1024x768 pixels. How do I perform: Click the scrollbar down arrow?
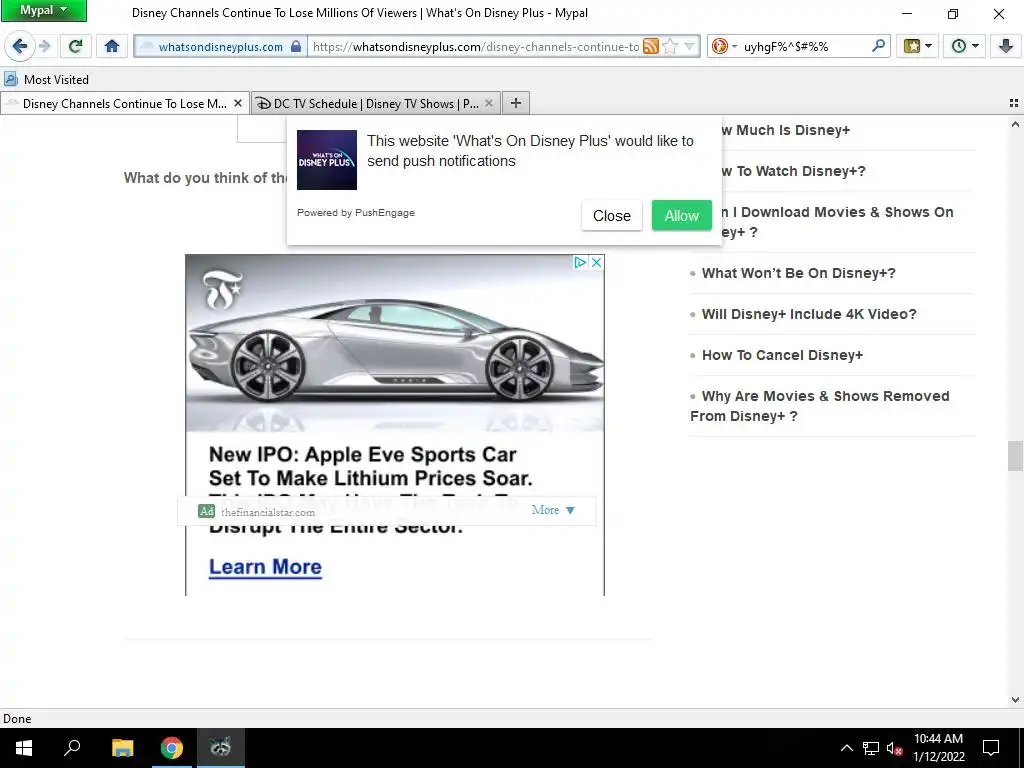tap(1015, 699)
